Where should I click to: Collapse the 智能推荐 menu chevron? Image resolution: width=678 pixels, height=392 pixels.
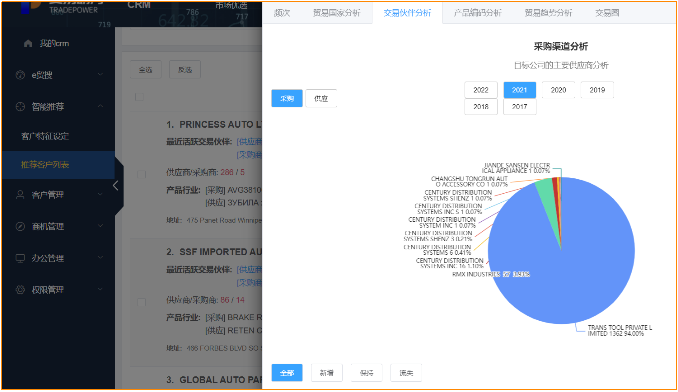100,106
